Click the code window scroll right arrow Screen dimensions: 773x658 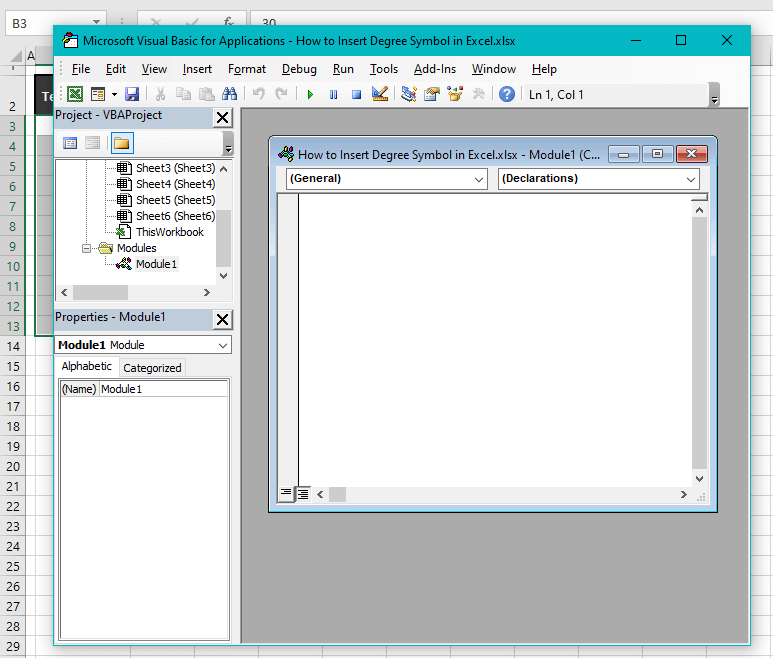click(x=683, y=494)
